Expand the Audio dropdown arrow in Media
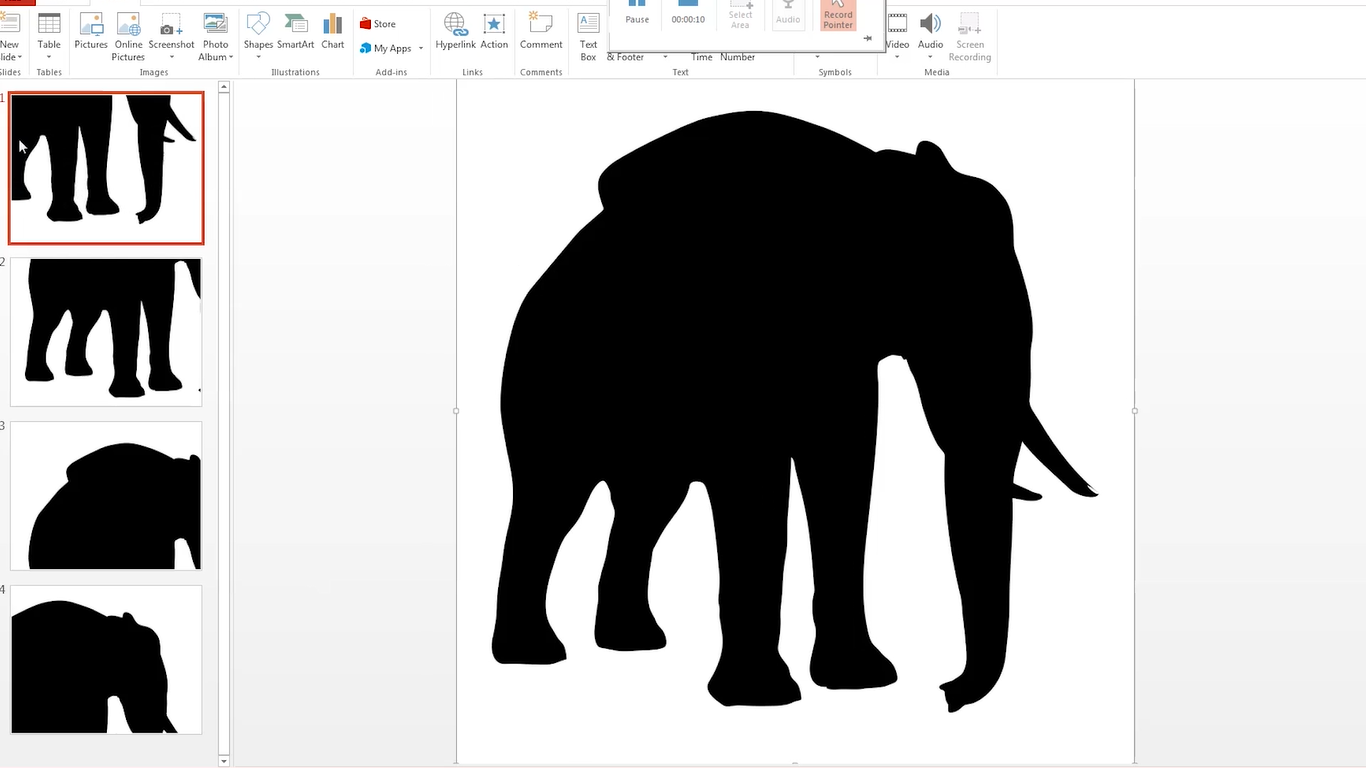The image size is (1366, 768). click(930, 58)
